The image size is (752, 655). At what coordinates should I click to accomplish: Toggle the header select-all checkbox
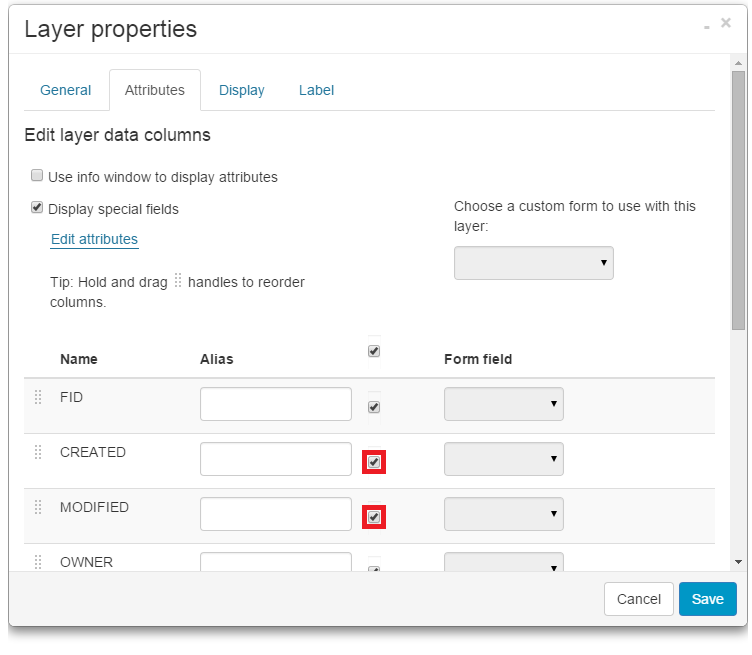point(374,351)
